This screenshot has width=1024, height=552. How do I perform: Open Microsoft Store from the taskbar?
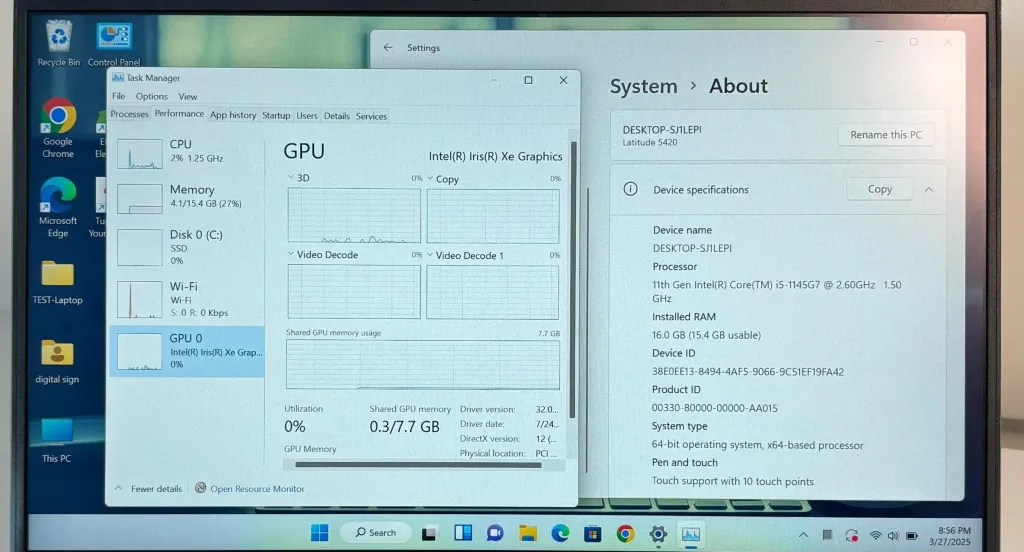coord(592,533)
